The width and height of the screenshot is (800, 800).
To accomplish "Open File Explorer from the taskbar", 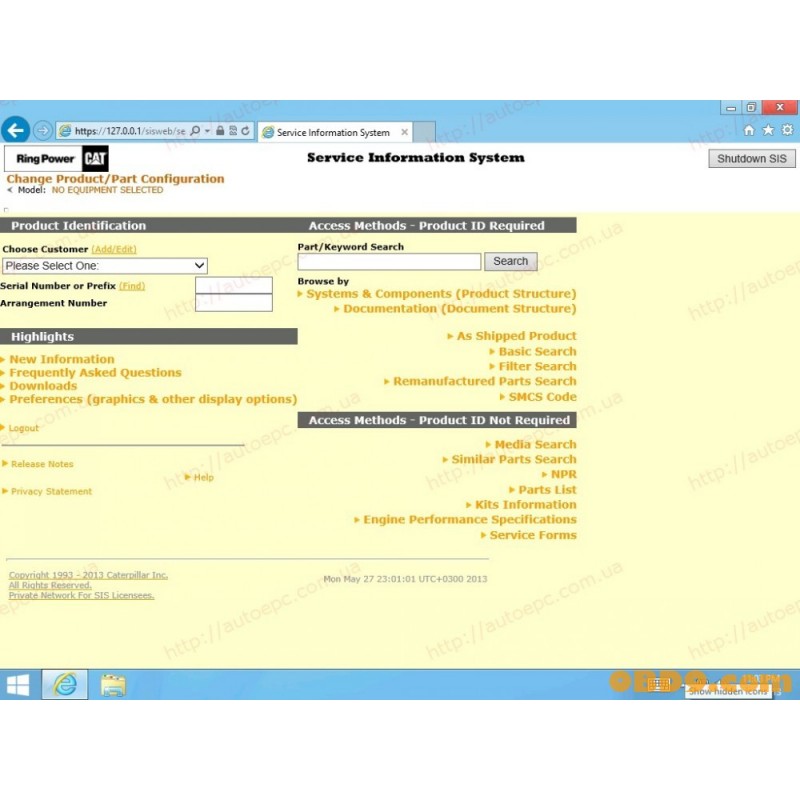I will [x=113, y=685].
